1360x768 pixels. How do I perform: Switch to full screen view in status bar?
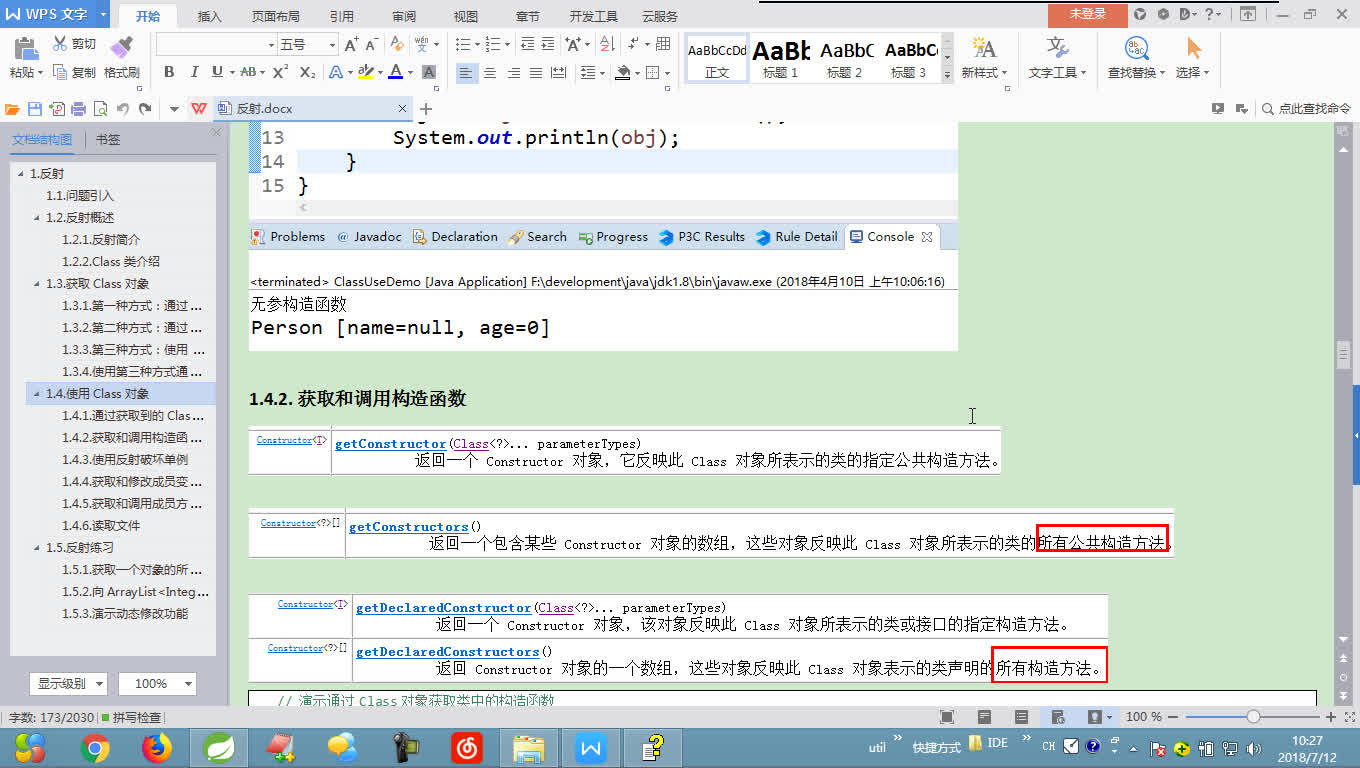click(x=946, y=717)
